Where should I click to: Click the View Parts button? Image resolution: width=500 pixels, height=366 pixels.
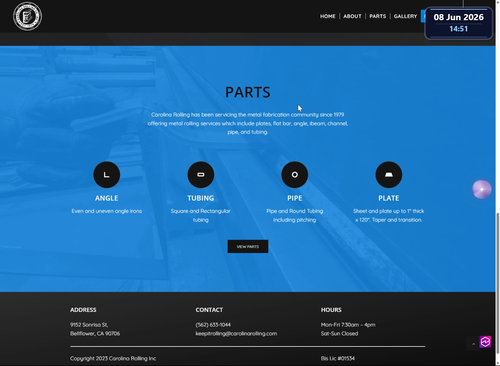248,246
